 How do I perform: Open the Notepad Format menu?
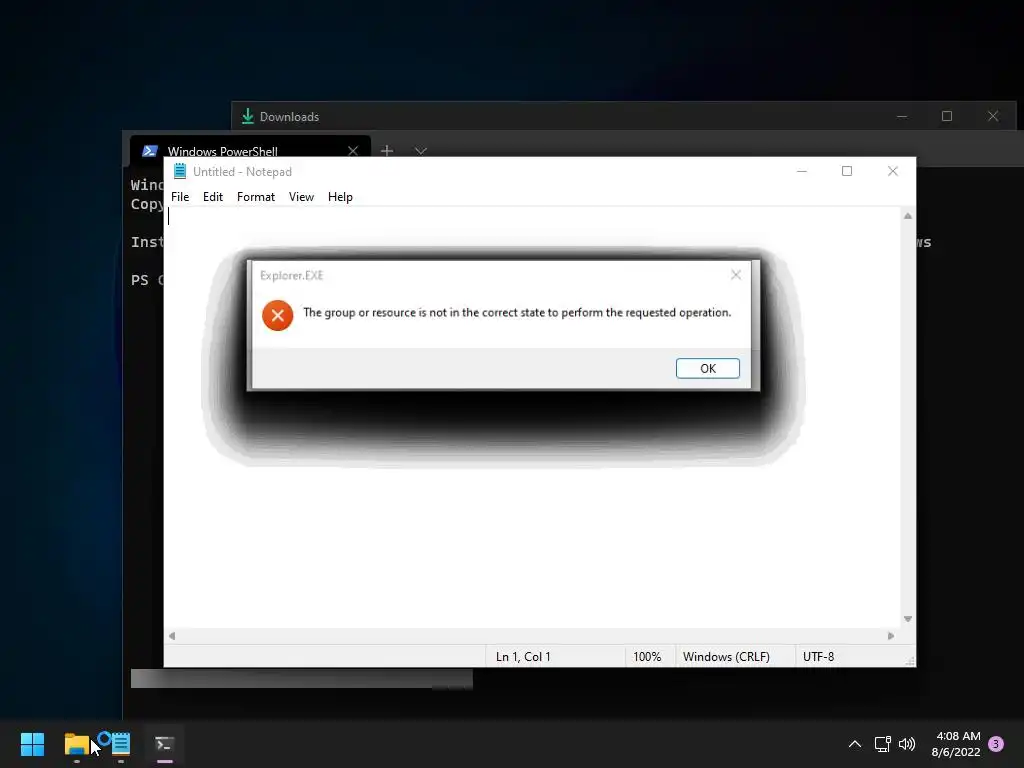pos(255,197)
